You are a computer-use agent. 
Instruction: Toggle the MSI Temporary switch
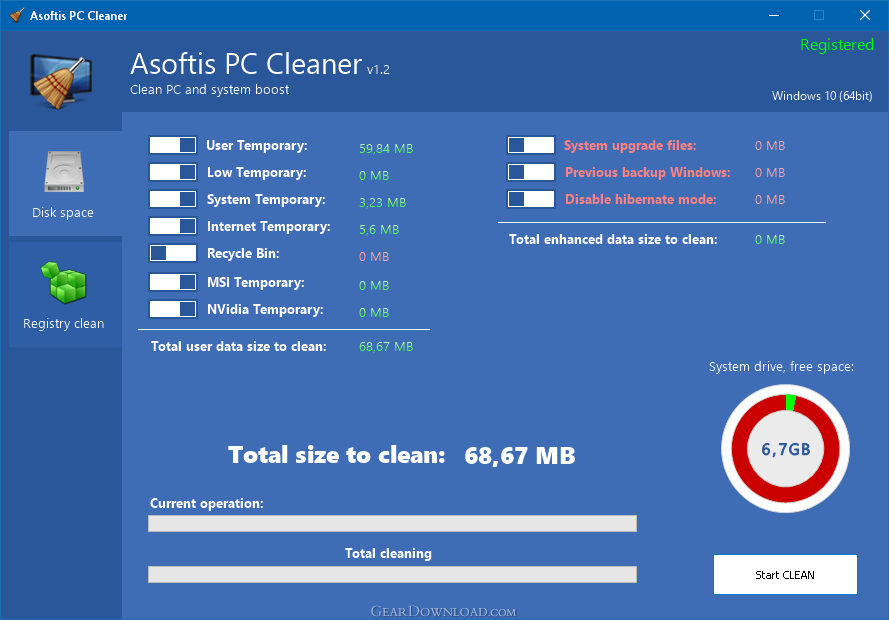(x=173, y=282)
